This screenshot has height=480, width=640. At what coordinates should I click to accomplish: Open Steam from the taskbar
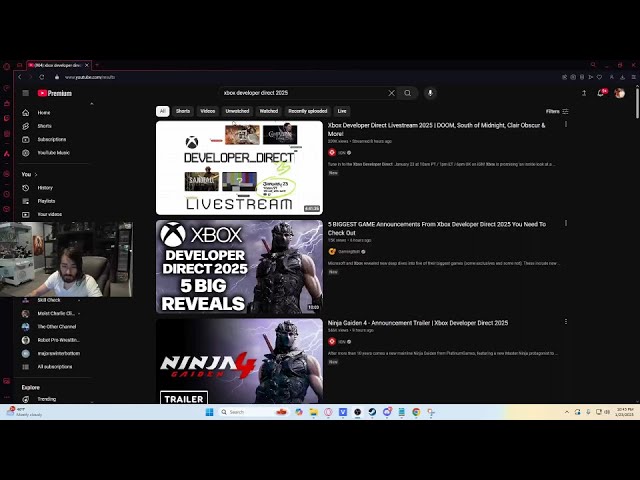point(372,412)
